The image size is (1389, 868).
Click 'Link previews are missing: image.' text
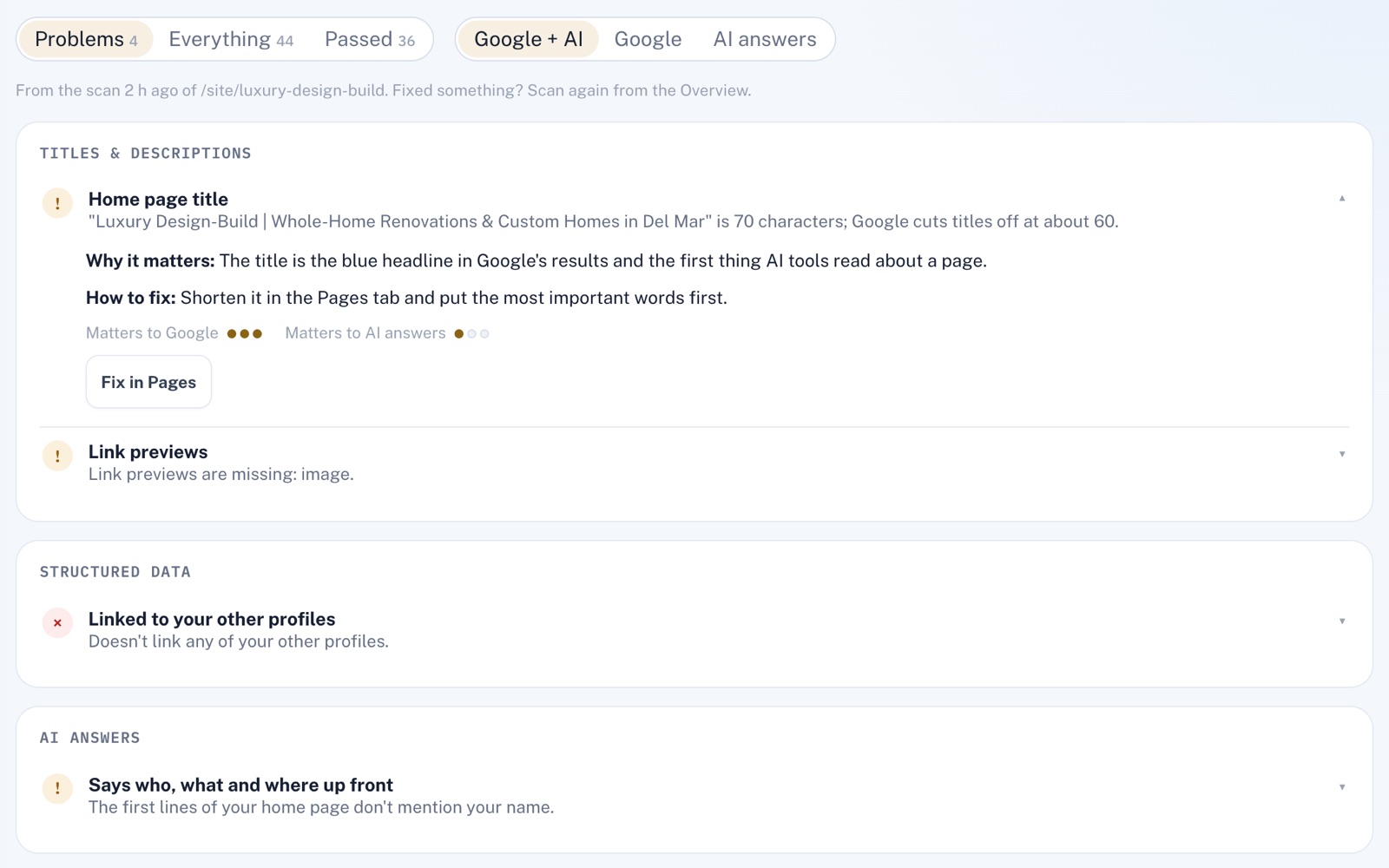[221, 474]
